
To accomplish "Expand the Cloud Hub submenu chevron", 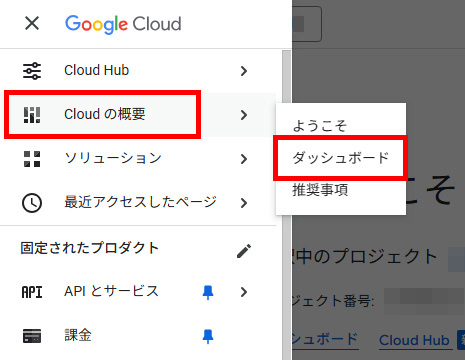I will click(244, 71).
